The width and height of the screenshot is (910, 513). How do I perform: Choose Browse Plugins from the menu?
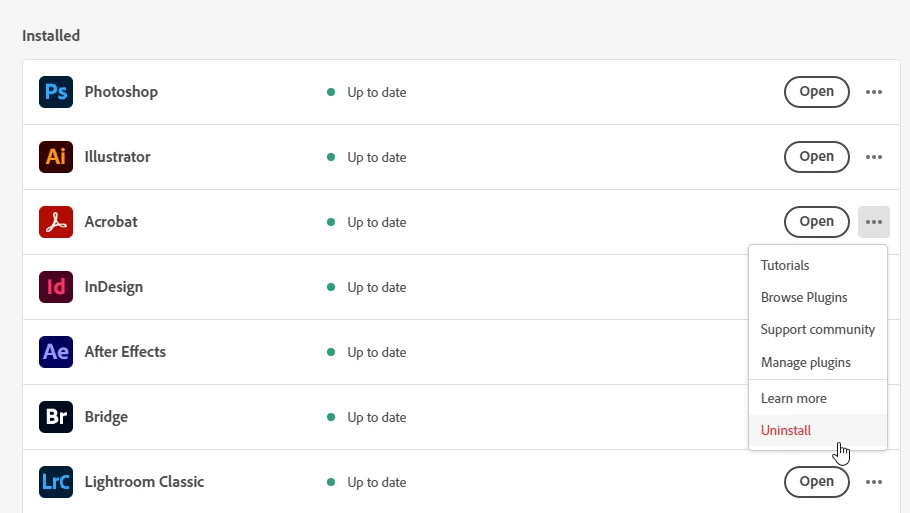click(818, 297)
